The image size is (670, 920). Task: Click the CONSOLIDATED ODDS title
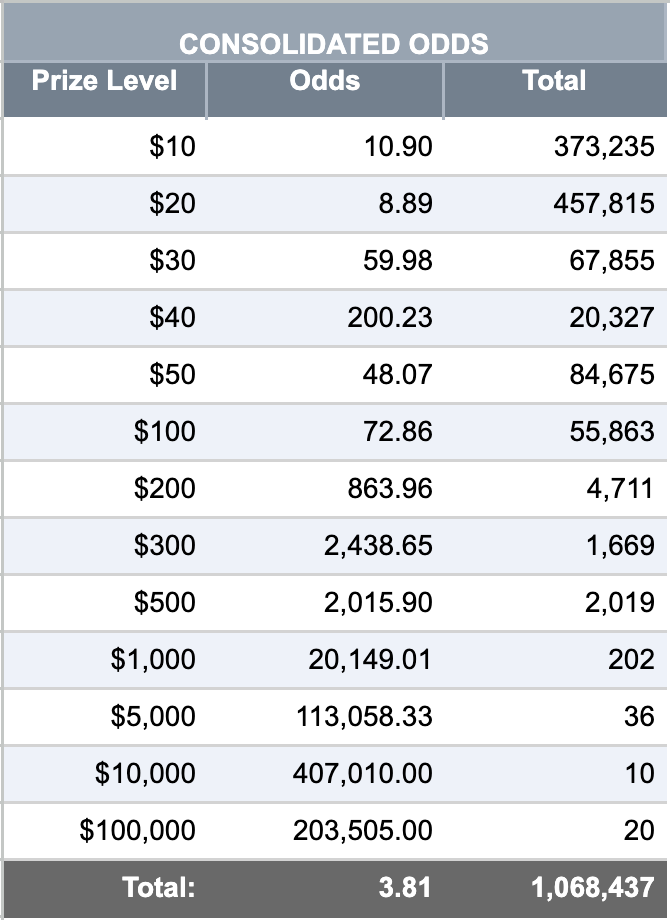click(x=334, y=44)
